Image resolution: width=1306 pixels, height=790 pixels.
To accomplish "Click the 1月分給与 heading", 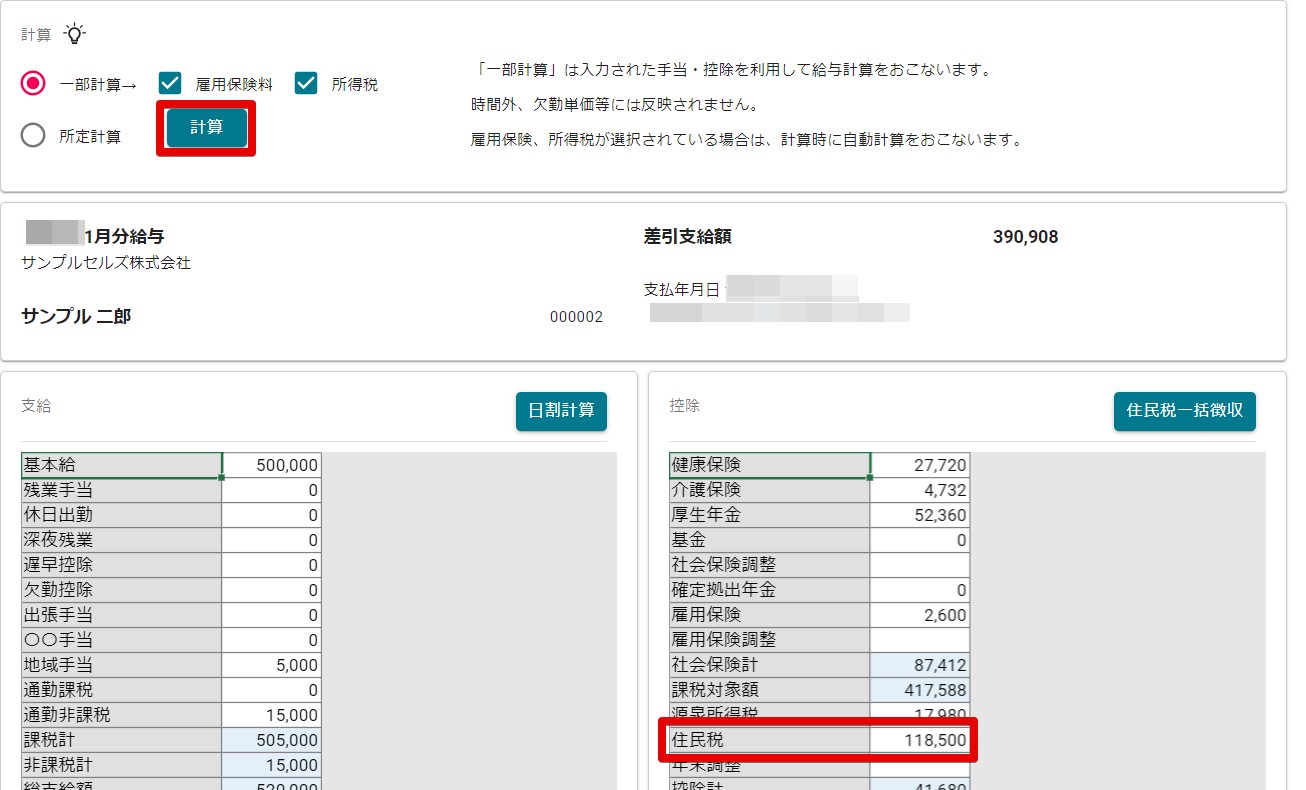I will [x=125, y=236].
